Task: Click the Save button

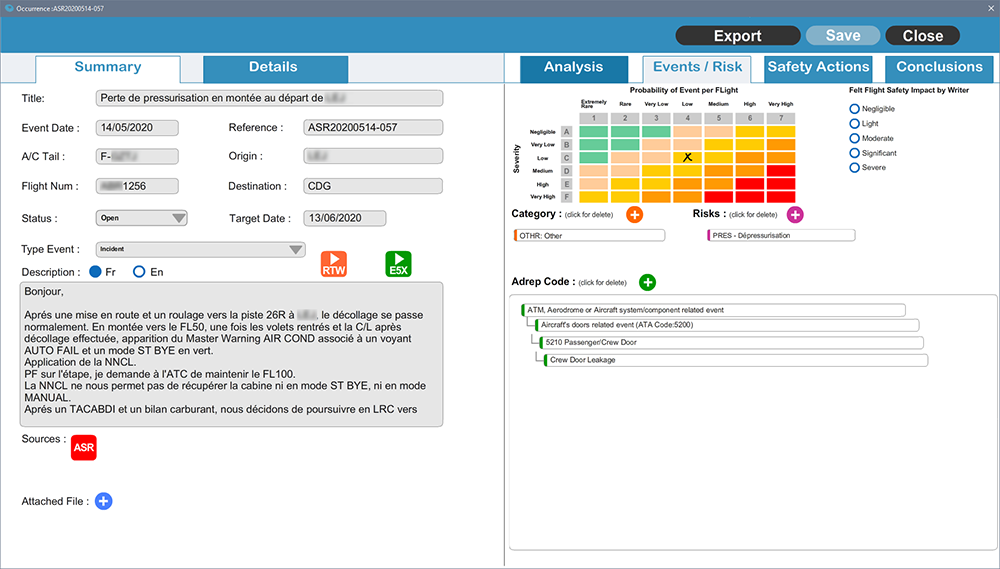Action: pyautogui.click(x=842, y=35)
